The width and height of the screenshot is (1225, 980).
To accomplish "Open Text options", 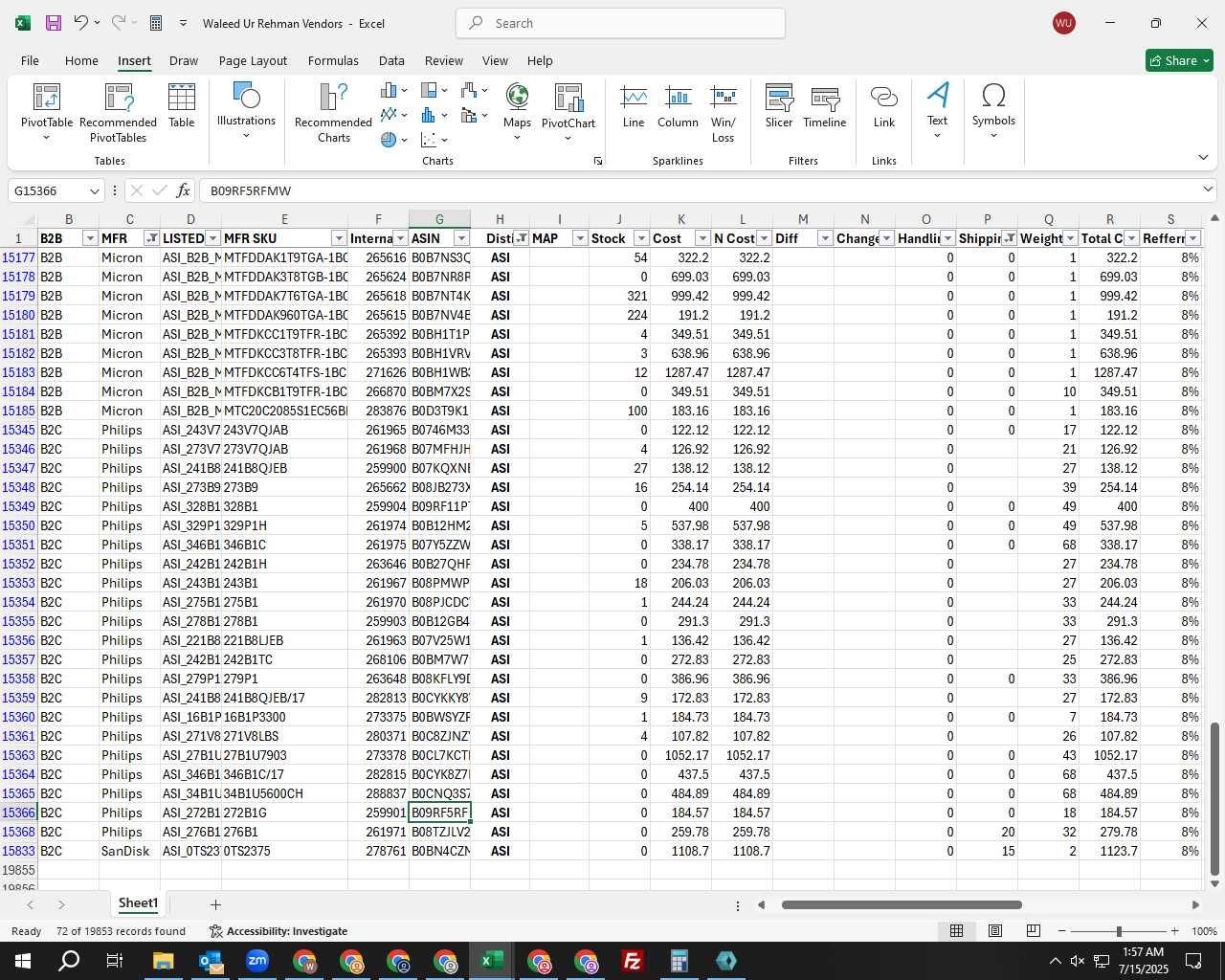I will [x=938, y=110].
